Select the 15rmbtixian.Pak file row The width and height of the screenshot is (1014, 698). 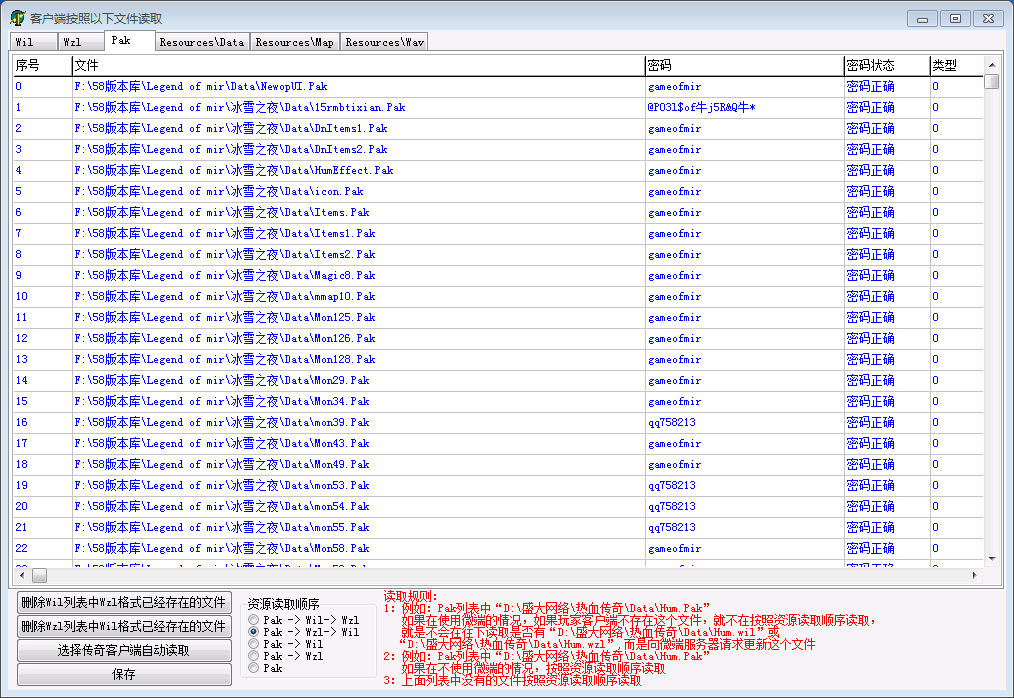[x=498, y=107]
